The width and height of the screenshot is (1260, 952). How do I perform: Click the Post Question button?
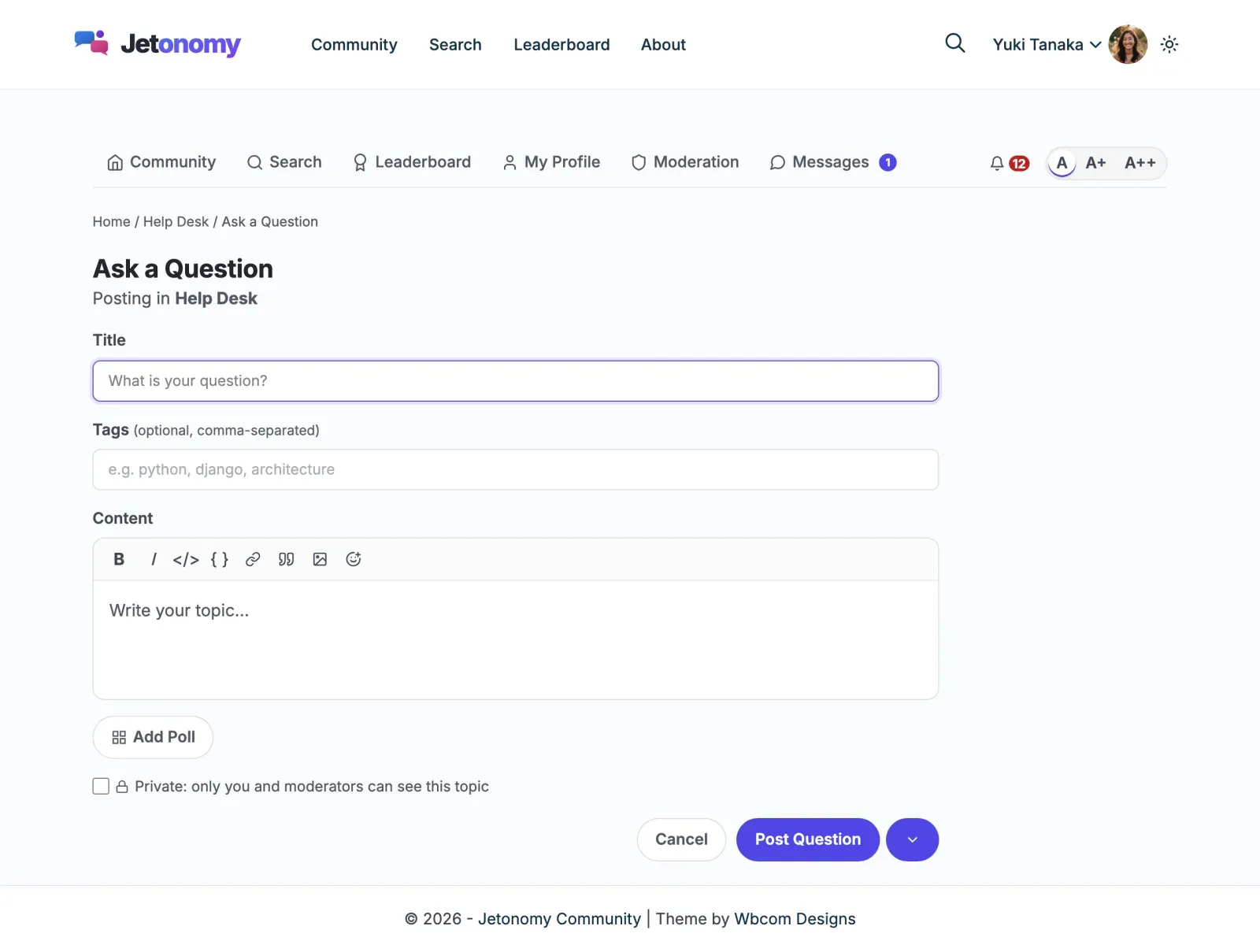(x=808, y=839)
